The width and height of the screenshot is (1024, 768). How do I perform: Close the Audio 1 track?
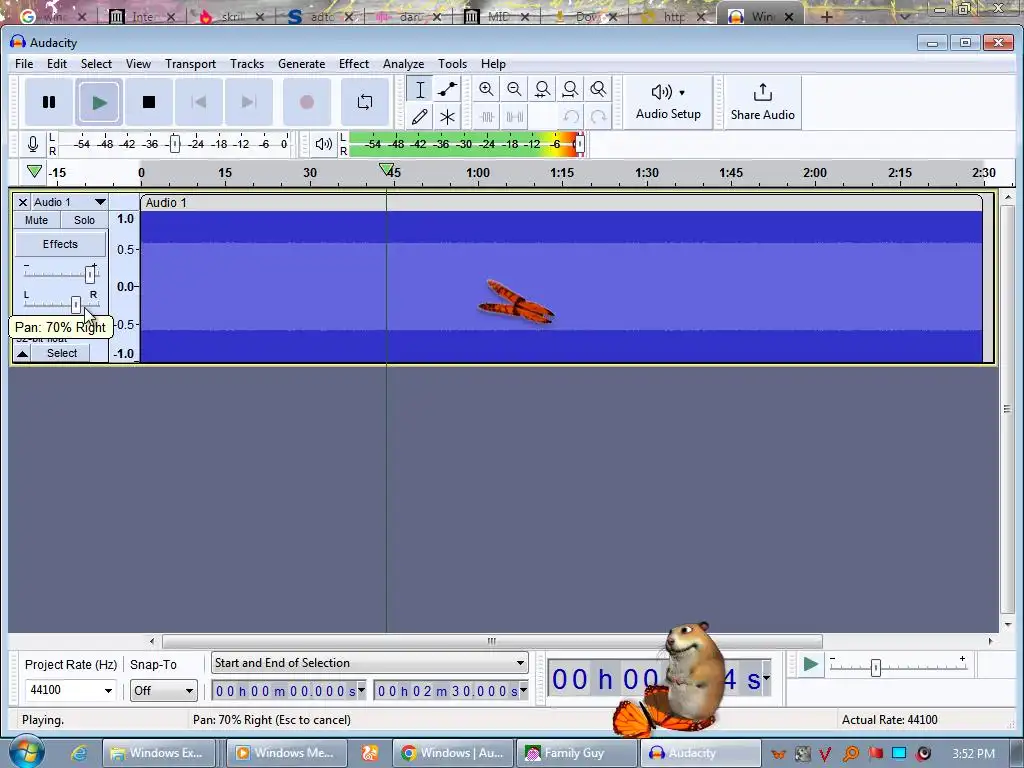click(22, 202)
